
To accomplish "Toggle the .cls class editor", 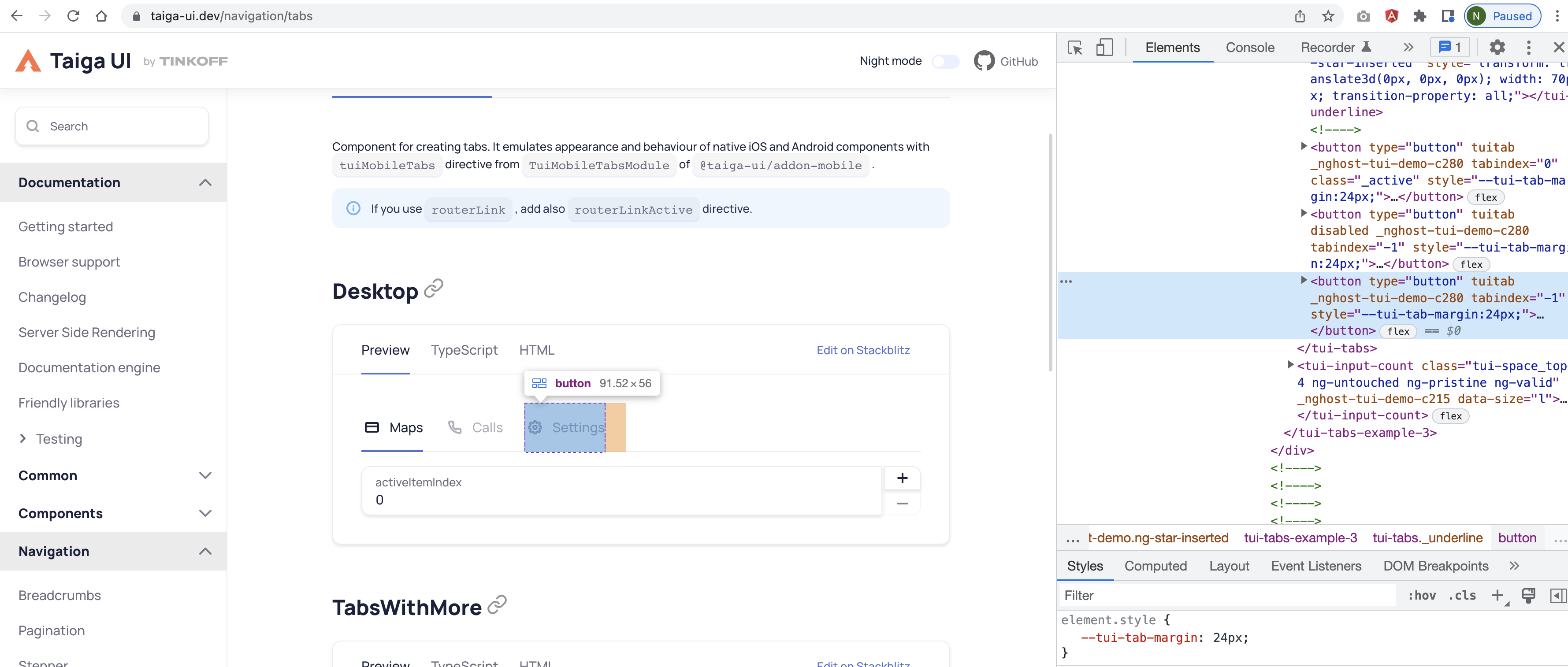I will point(1462,596).
